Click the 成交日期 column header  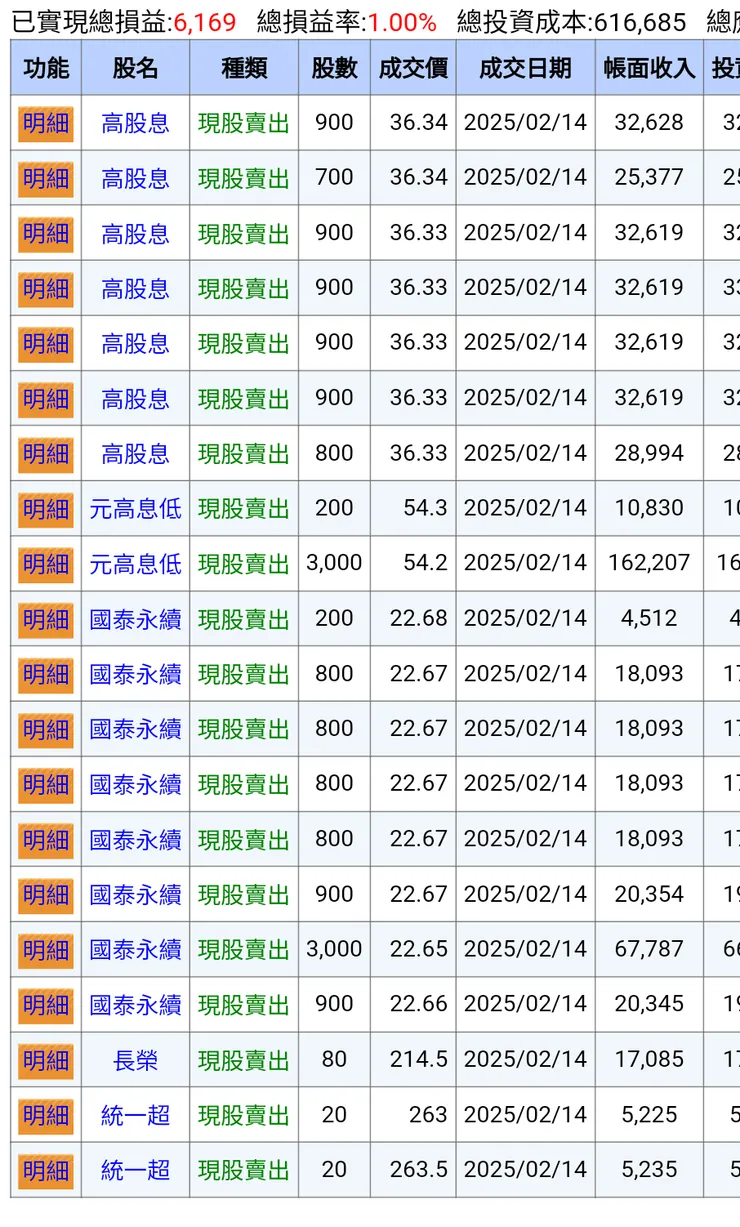[525, 68]
